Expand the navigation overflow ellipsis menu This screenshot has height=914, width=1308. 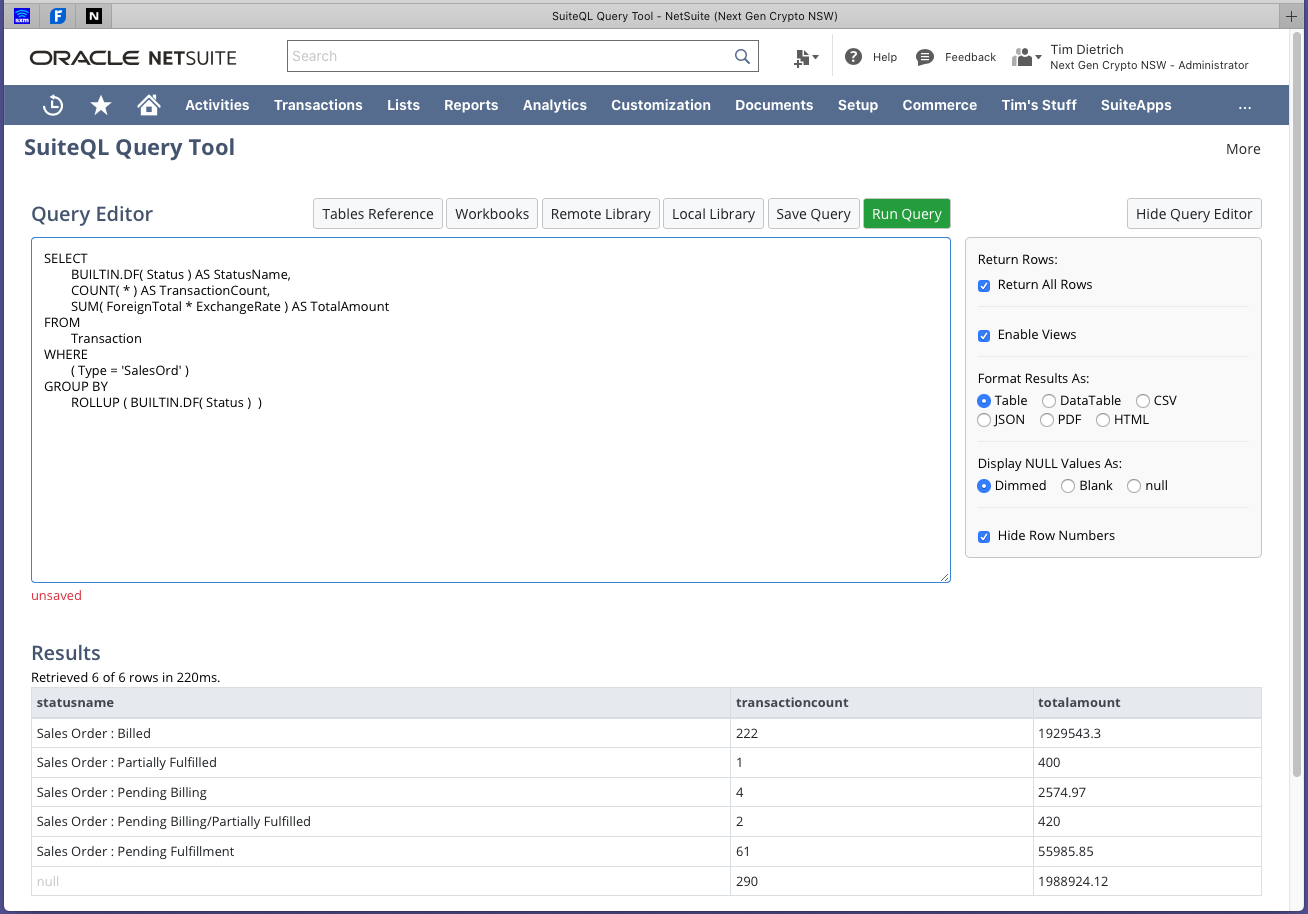tap(1244, 106)
